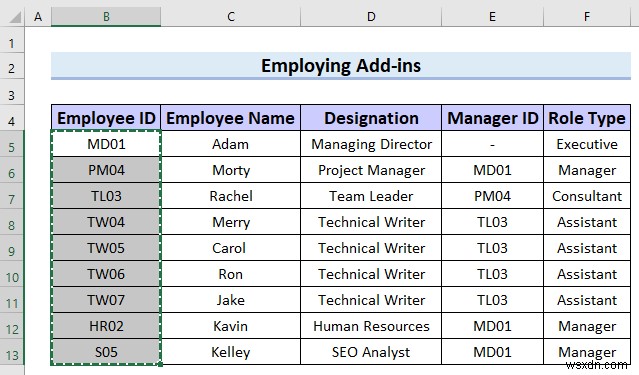Screen dimensions: 639x375
Task: Select the 'Team Leader' designation cell
Action: tap(371, 196)
